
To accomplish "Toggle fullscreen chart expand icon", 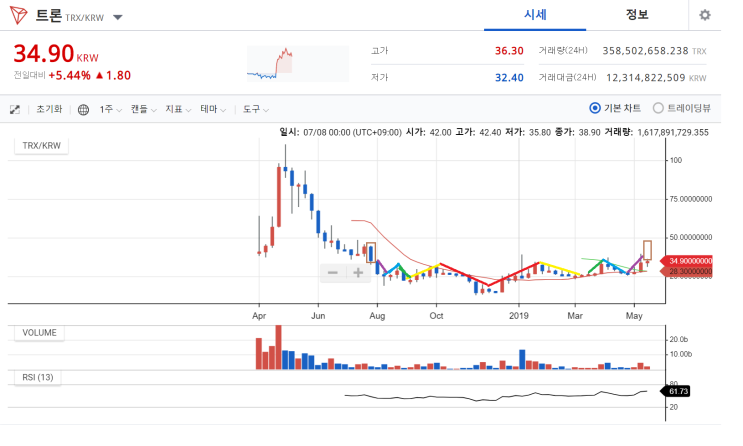I will coord(15,109).
